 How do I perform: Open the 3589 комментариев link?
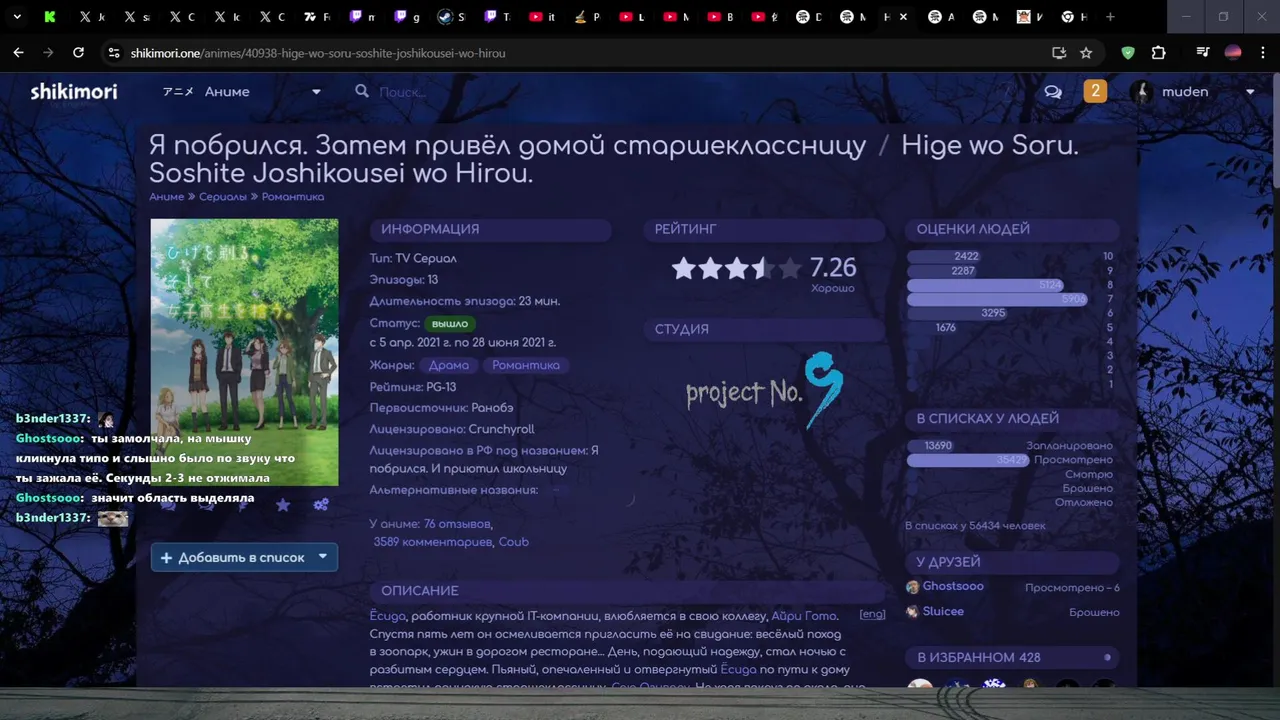[432, 541]
